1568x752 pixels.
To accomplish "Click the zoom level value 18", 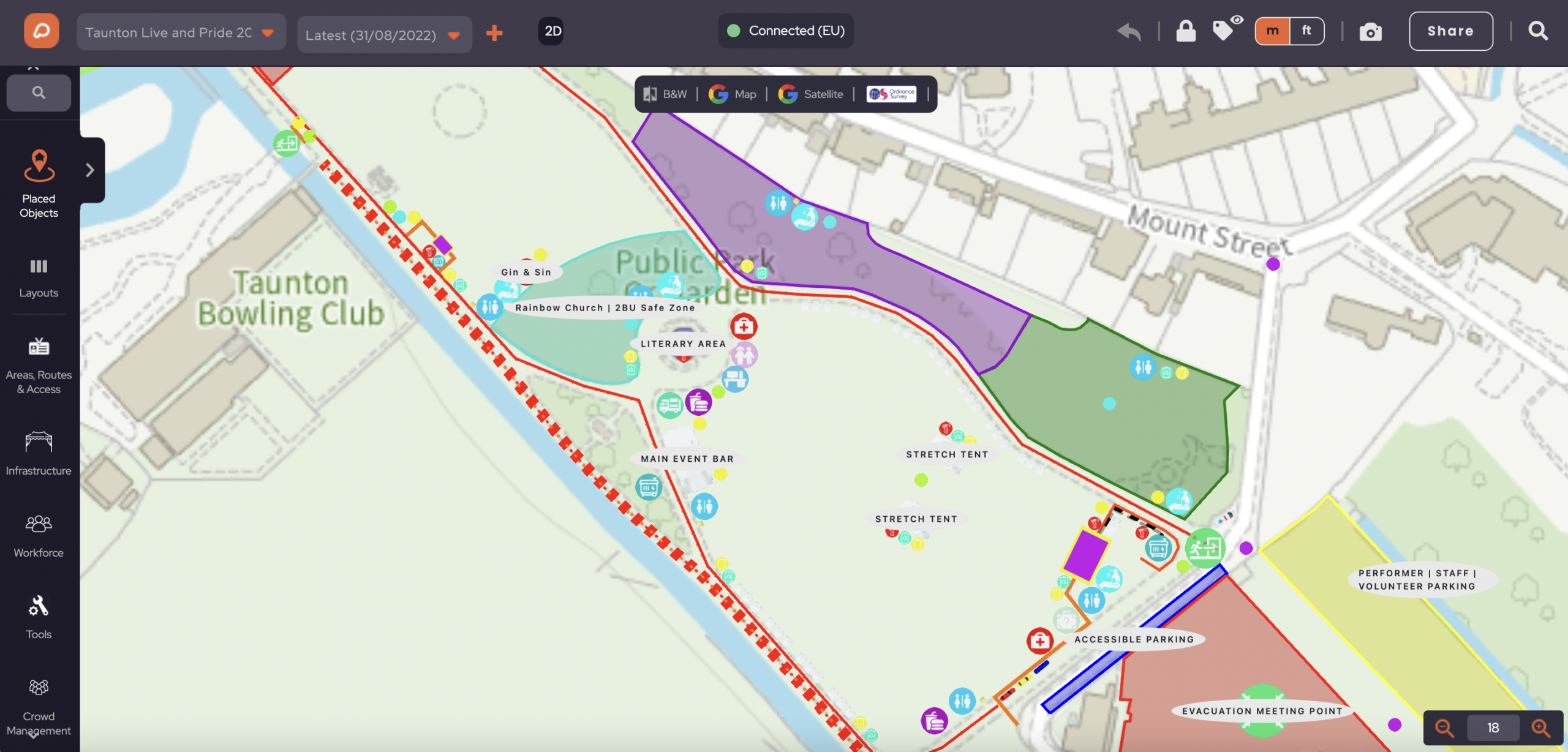I will coord(1493,728).
